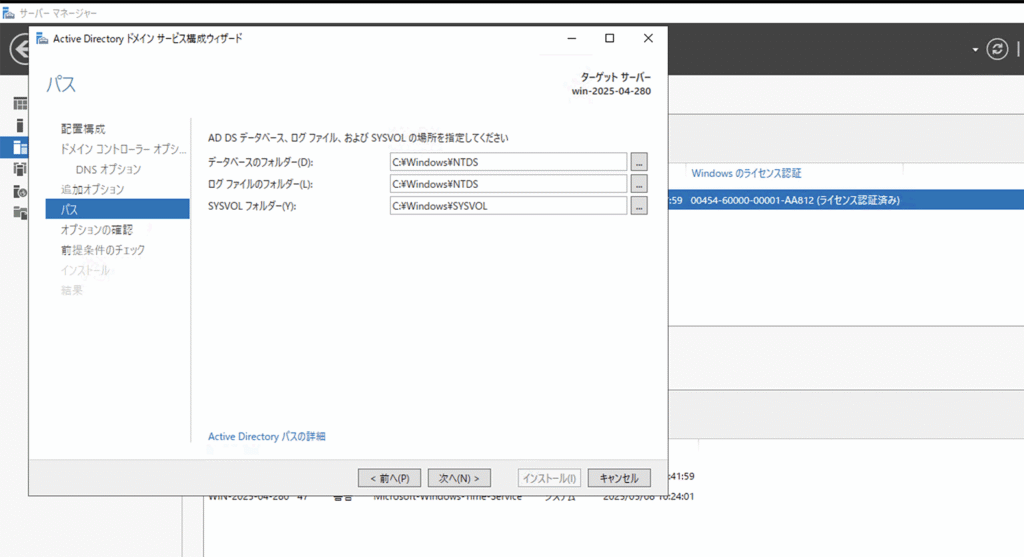Open Dashboard icon in Server Manager sidebar
The height and width of the screenshot is (557, 1024).
20,104
